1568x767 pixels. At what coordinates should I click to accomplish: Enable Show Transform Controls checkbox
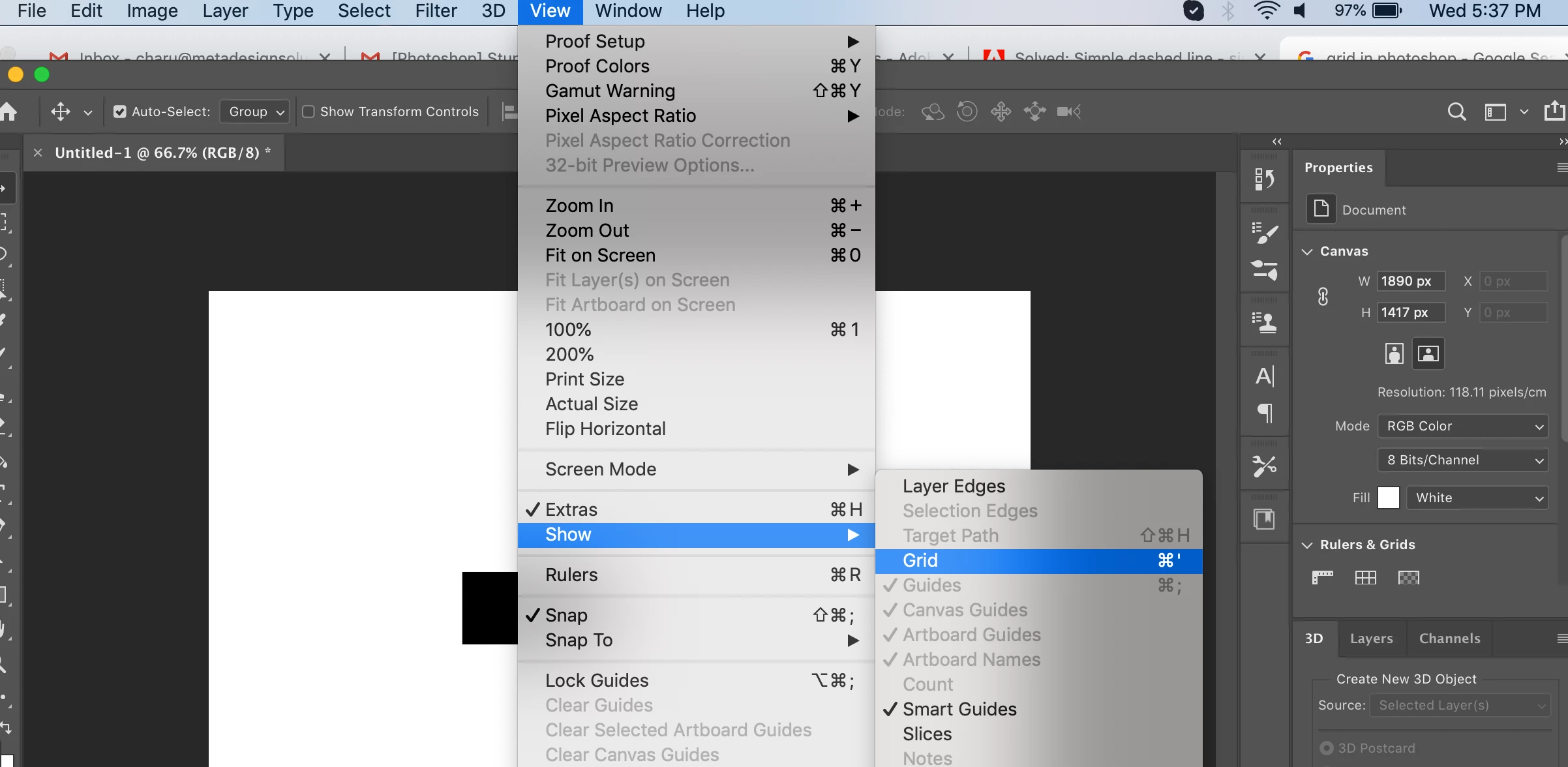click(x=309, y=112)
